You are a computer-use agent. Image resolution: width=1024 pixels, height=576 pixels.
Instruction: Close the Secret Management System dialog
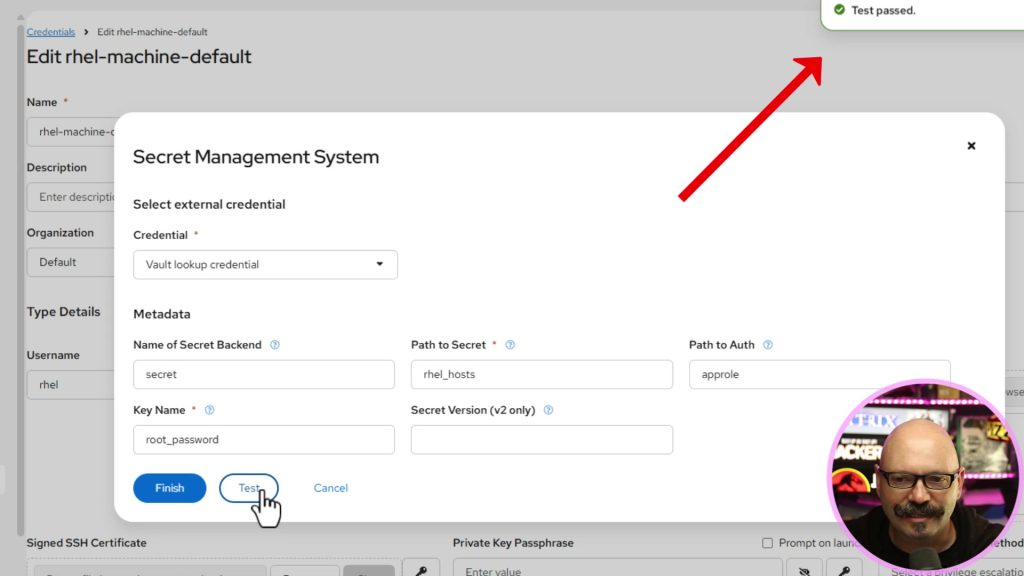pyautogui.click(x=971, y=146)
